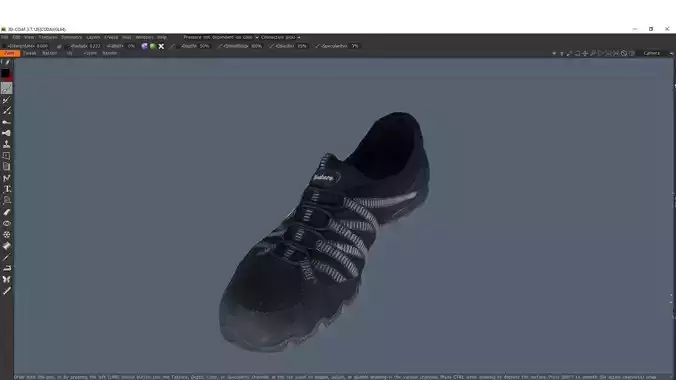
Task: Open the Help menu
Action: point(162,38)
